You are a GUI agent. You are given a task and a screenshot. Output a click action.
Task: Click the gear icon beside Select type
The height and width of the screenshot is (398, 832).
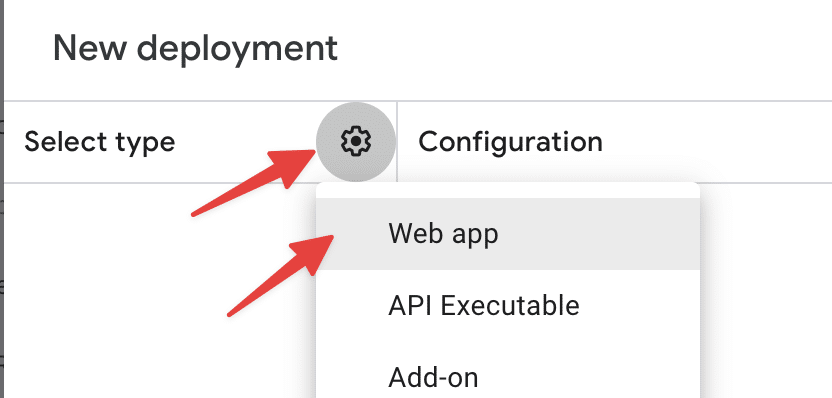click(x=356, y=142)
